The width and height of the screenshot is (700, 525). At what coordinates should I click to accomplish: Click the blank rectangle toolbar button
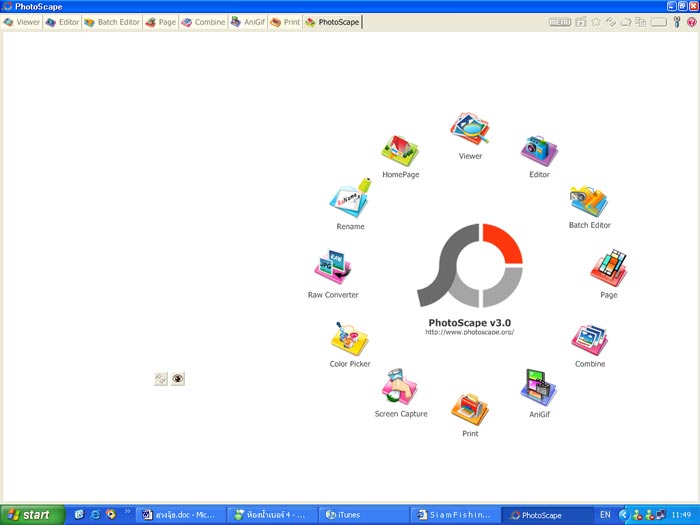(x=659, y=22)
